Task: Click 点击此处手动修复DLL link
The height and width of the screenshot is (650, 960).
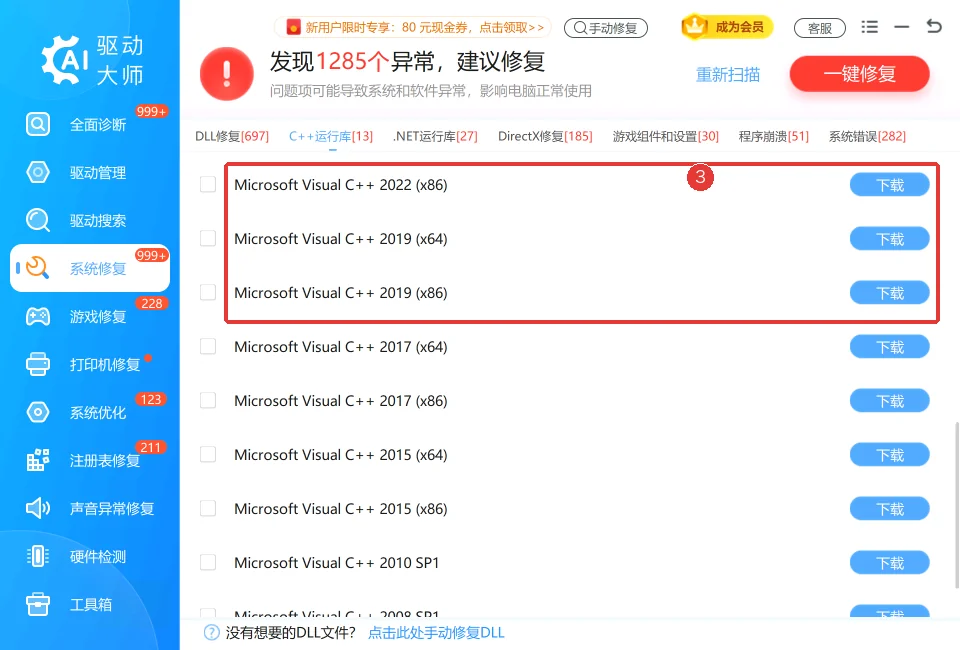Action: tap(436, 633)
